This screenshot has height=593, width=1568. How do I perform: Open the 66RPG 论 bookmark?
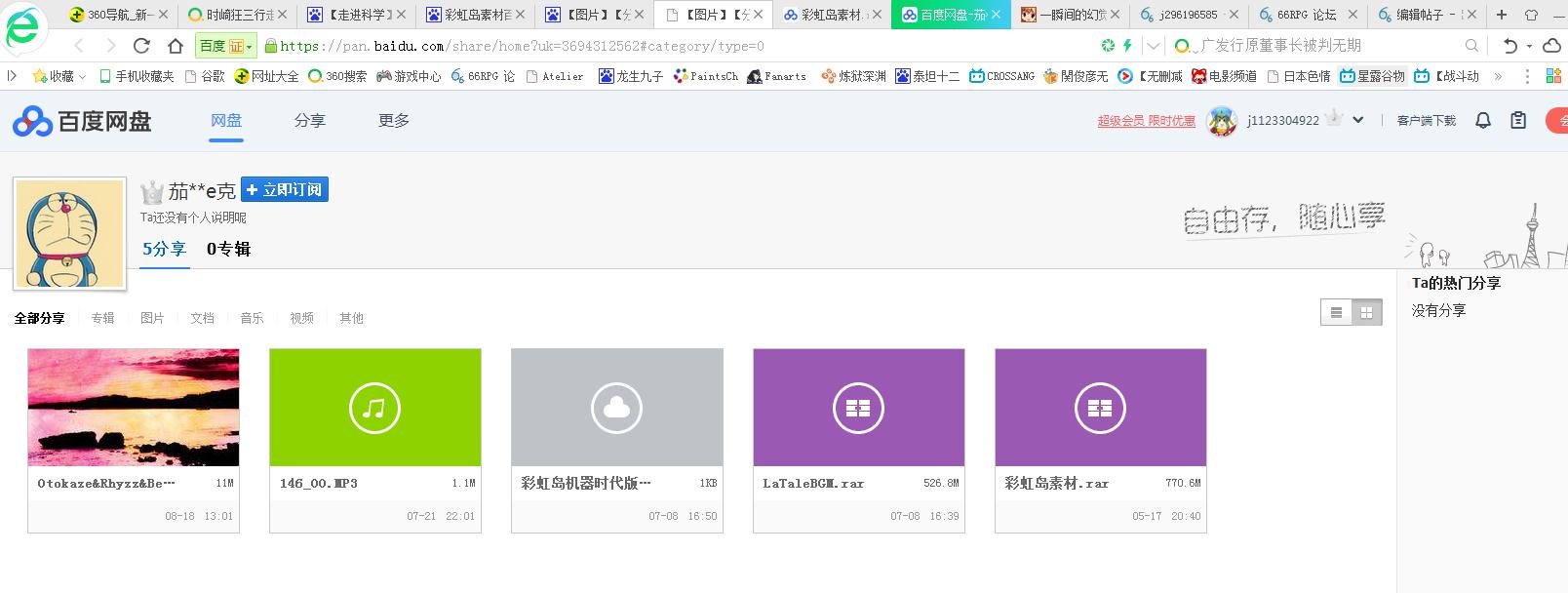(483, 76)
